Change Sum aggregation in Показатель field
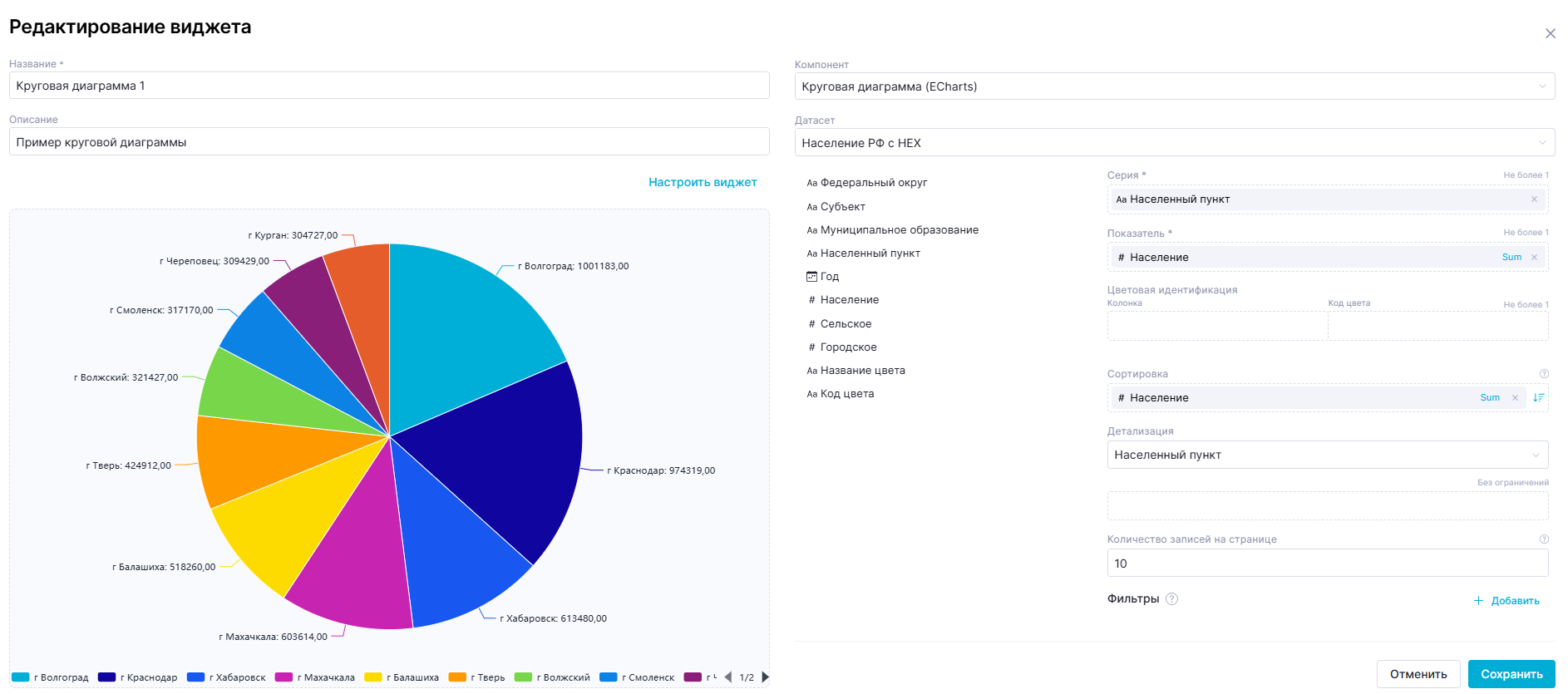Image resolution: width=1568 pixels, height=694 pixels. (1511, 258)
